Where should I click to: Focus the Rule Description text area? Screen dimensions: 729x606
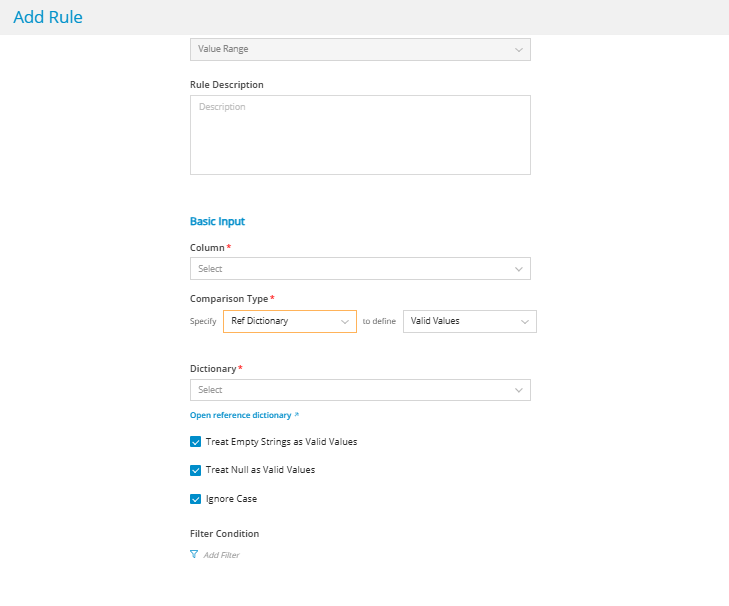[360, 135]
